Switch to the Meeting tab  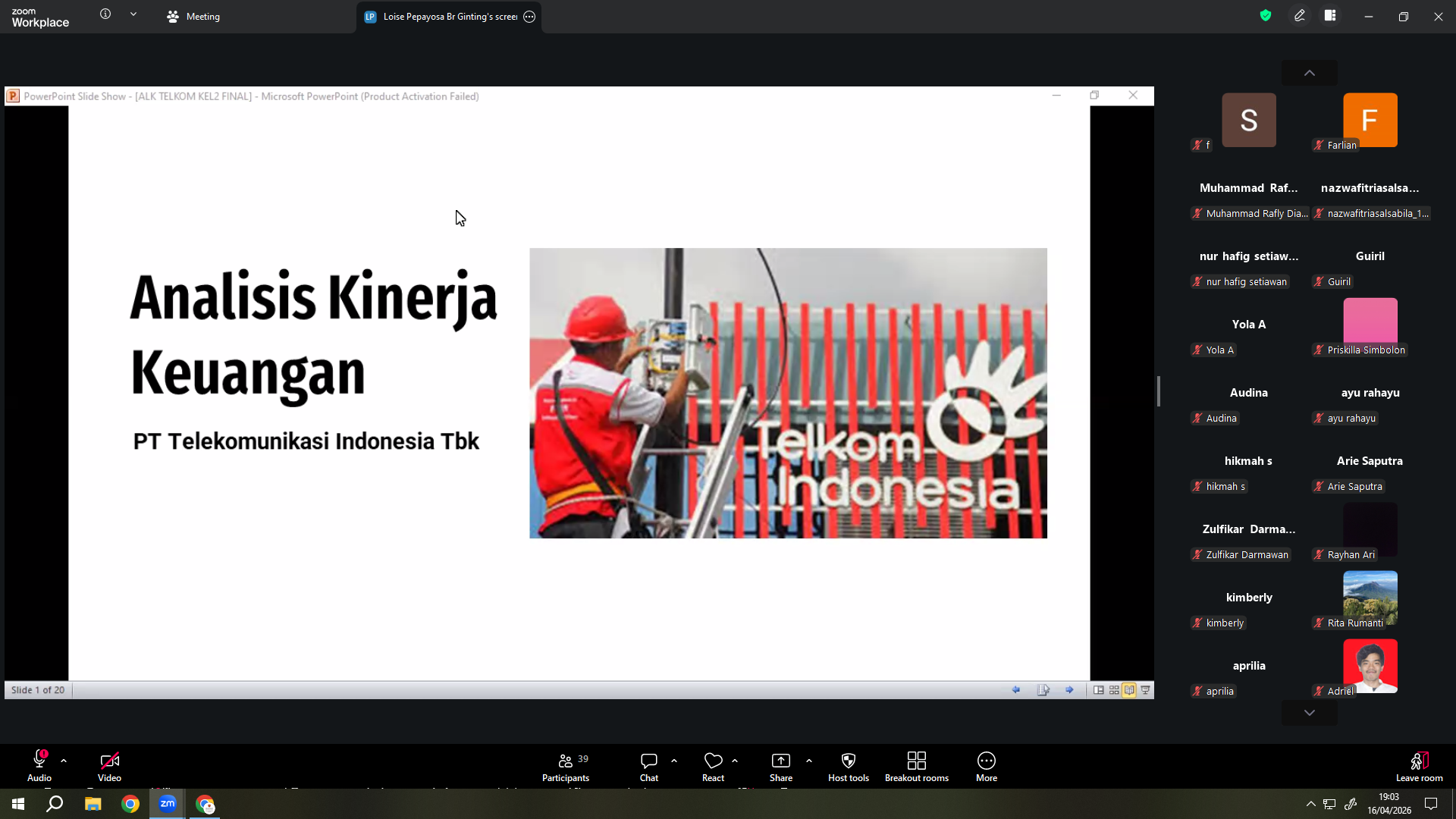pyautogui.click(x=193, y=17)
